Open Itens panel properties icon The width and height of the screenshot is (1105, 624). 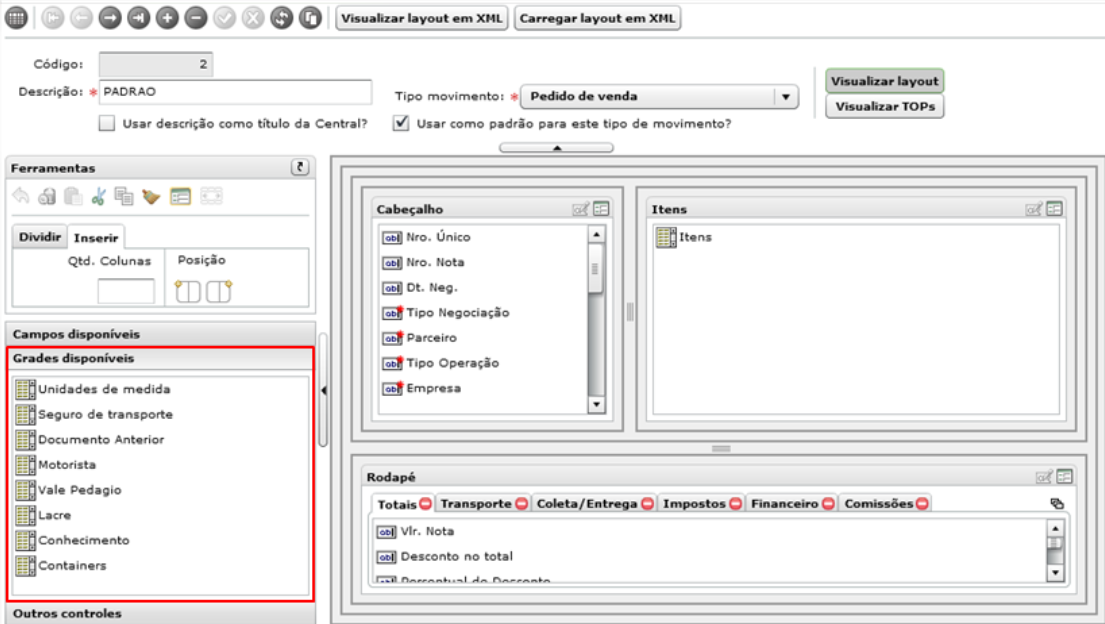pos(1054,209)
